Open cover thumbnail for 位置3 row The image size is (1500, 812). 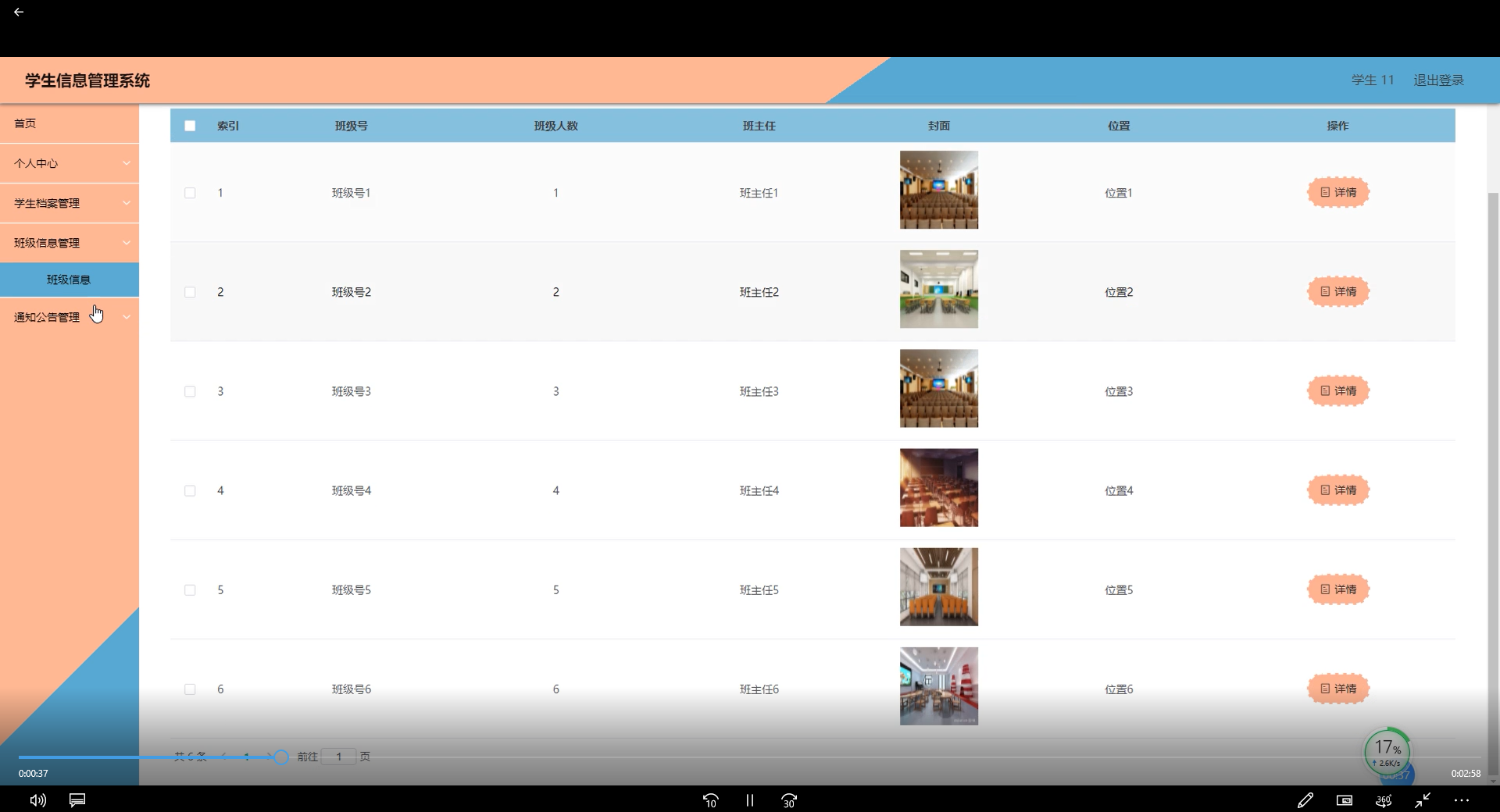(x=939, y=388)
